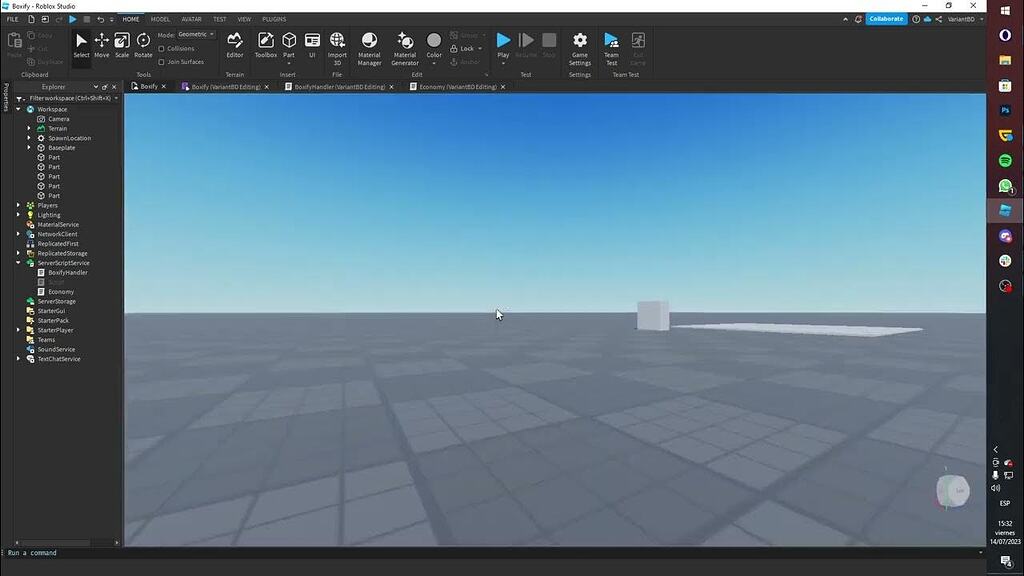Open the Mode Geometric dropdown
This screenshot has width=1024, height=576.
click(x=196, y=33)
